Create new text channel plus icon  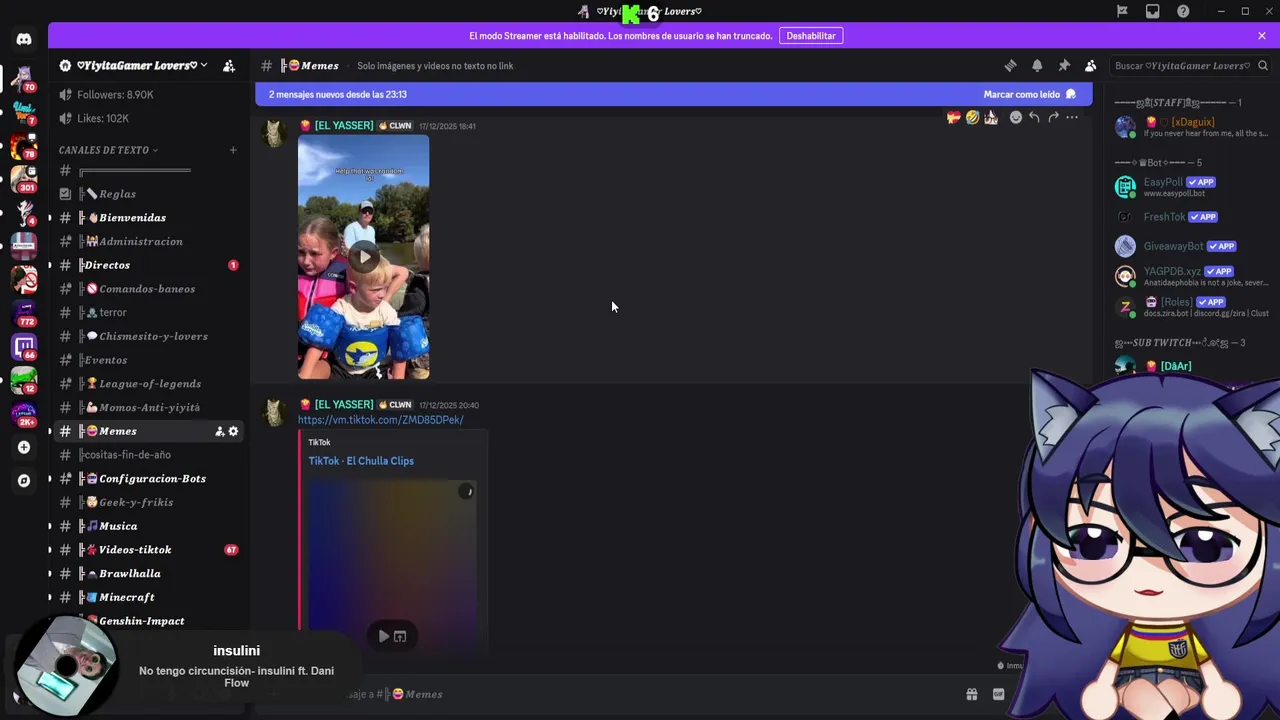(x=233, y=150)
